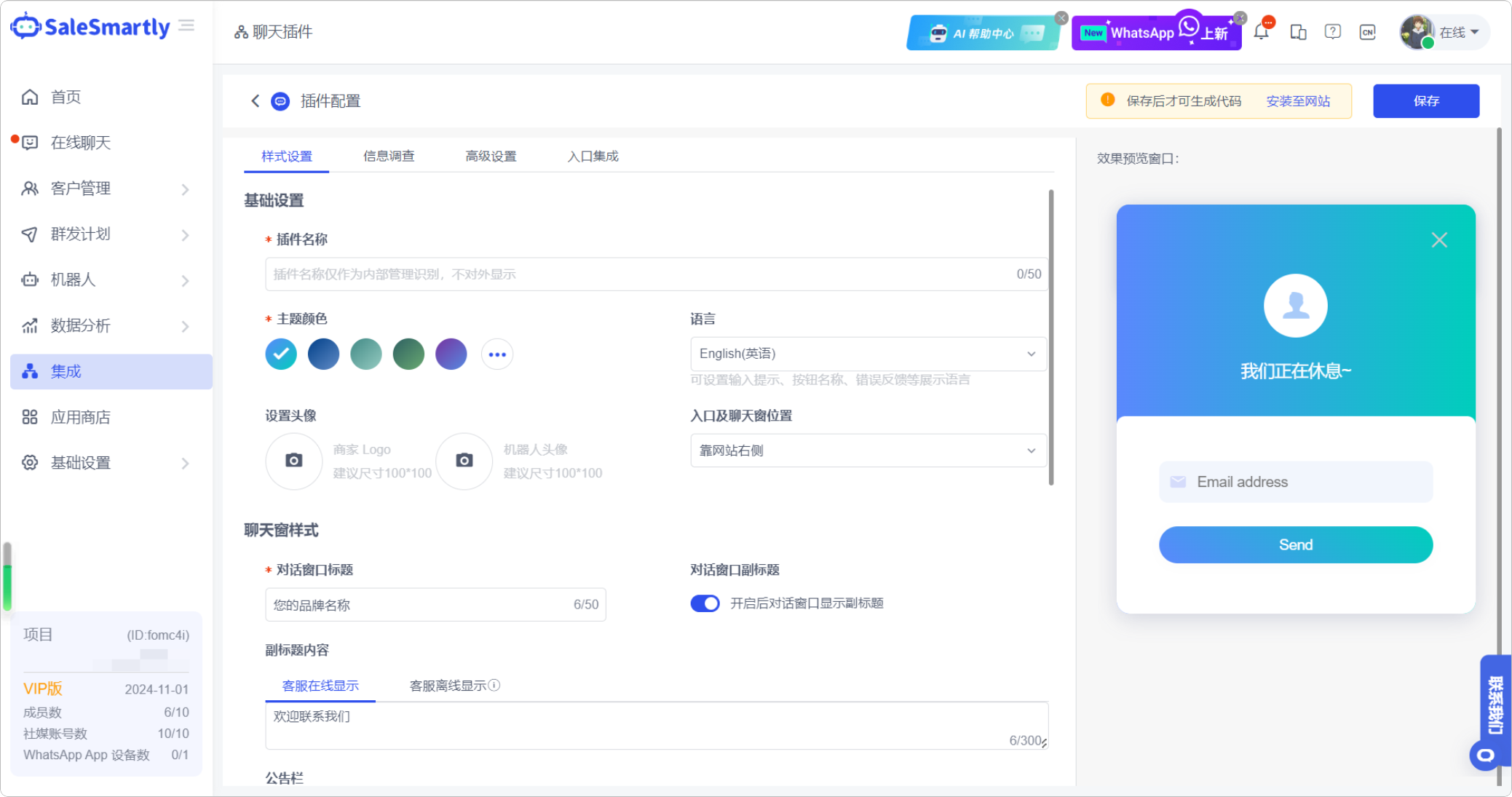Open more theme colors ellipsis button

[x=497, y=354]
